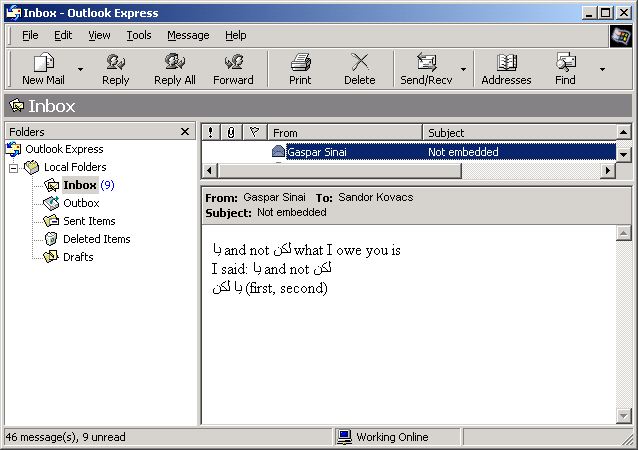Select the Drafts folder
This screenshot has width=638, height=450.
coord(78,257)
